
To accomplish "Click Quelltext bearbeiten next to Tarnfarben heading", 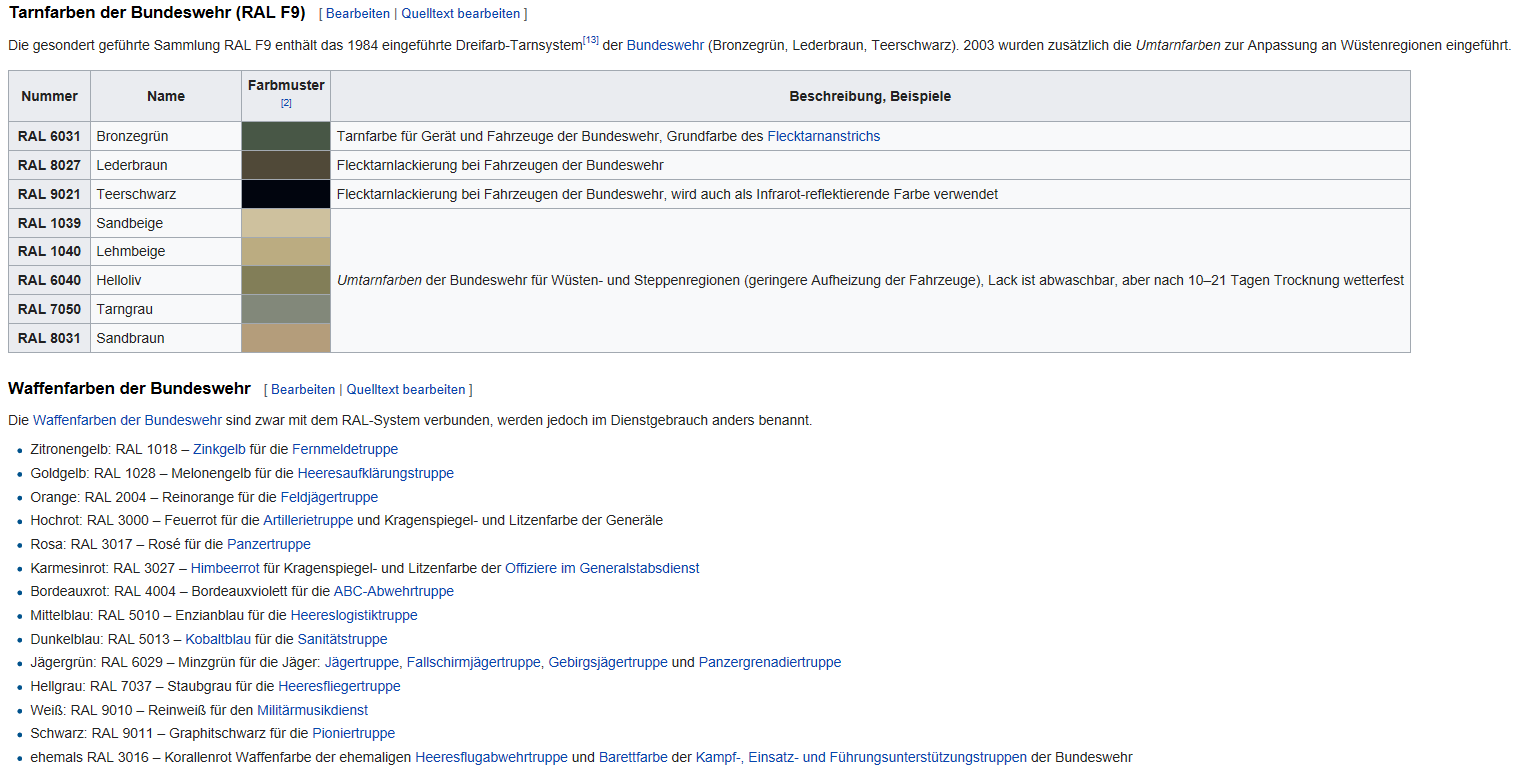I will pyautogui.click(x=461, y=14).
